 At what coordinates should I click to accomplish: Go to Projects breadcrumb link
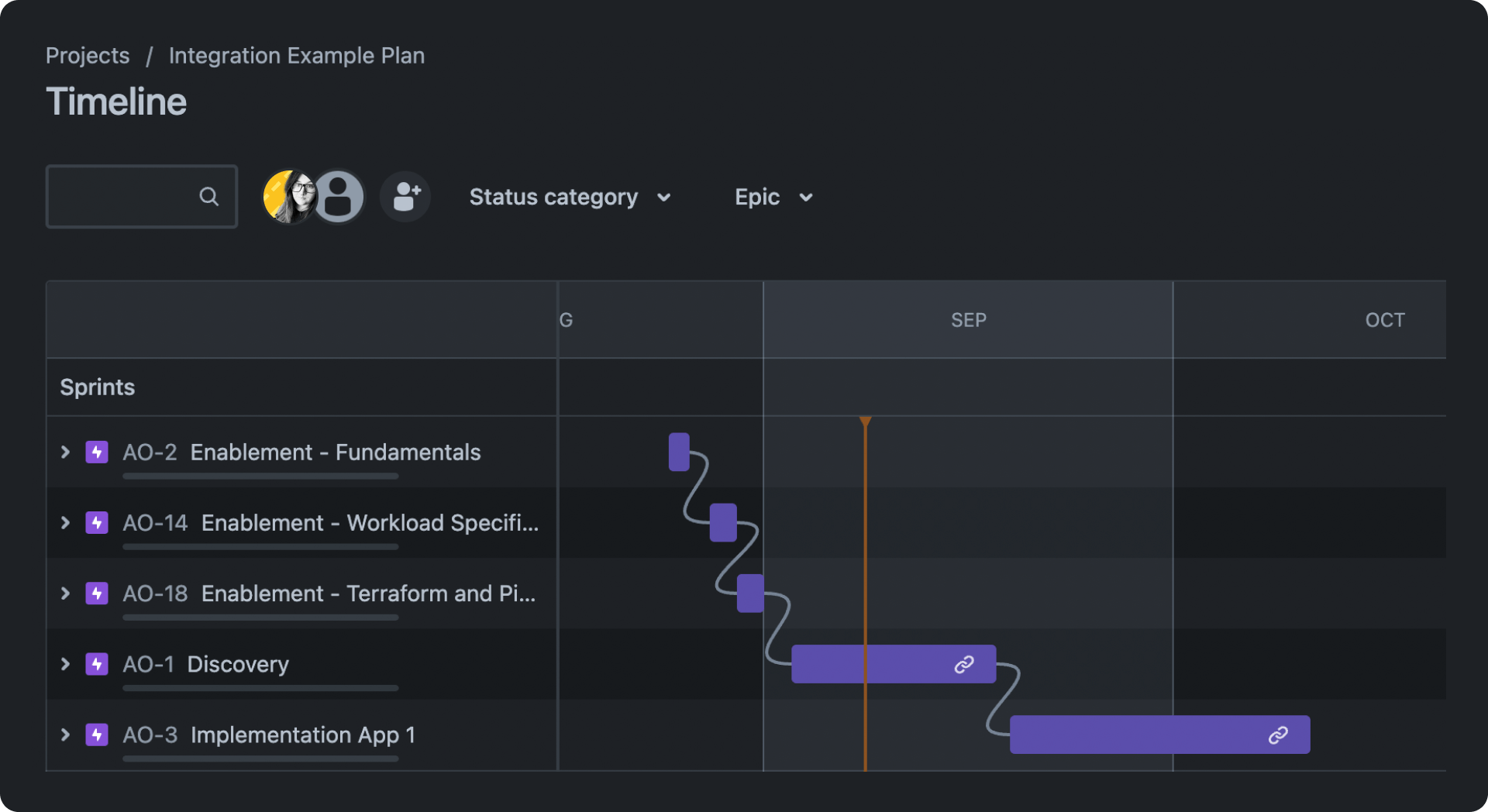point(88,56)
